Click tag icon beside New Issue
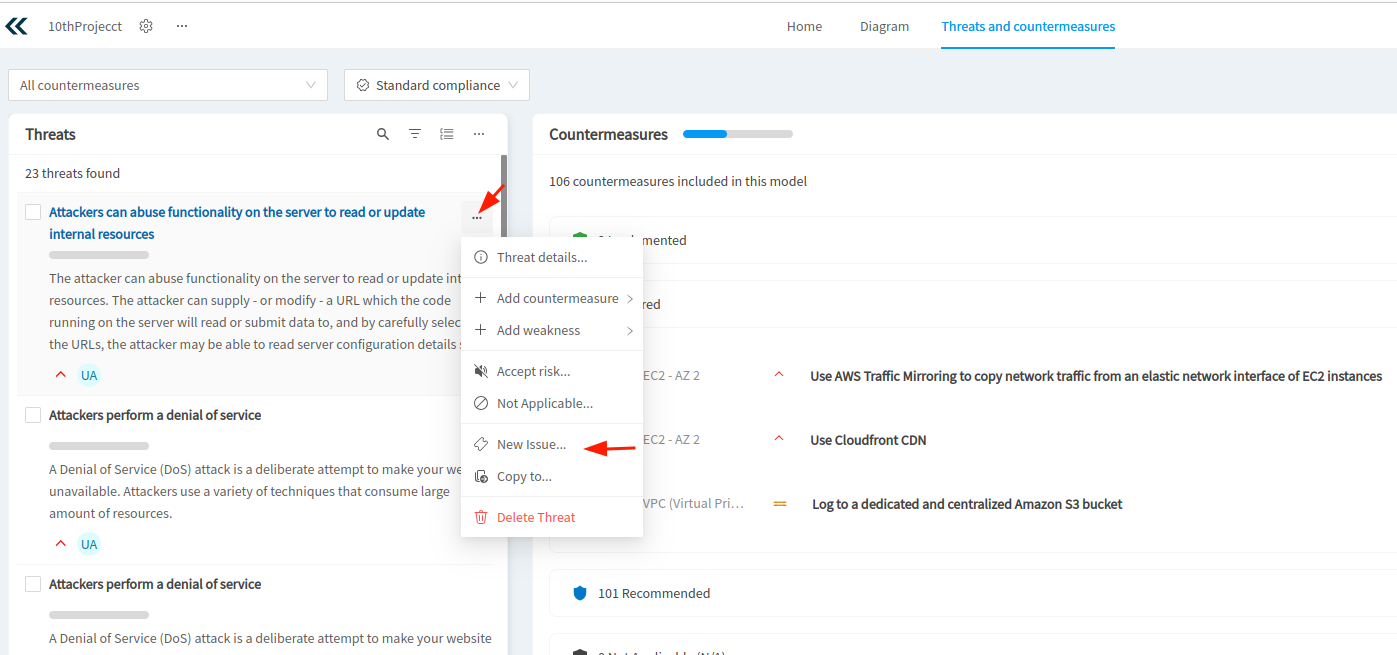The image size is (1397, 655). click(x=481, y=444)
